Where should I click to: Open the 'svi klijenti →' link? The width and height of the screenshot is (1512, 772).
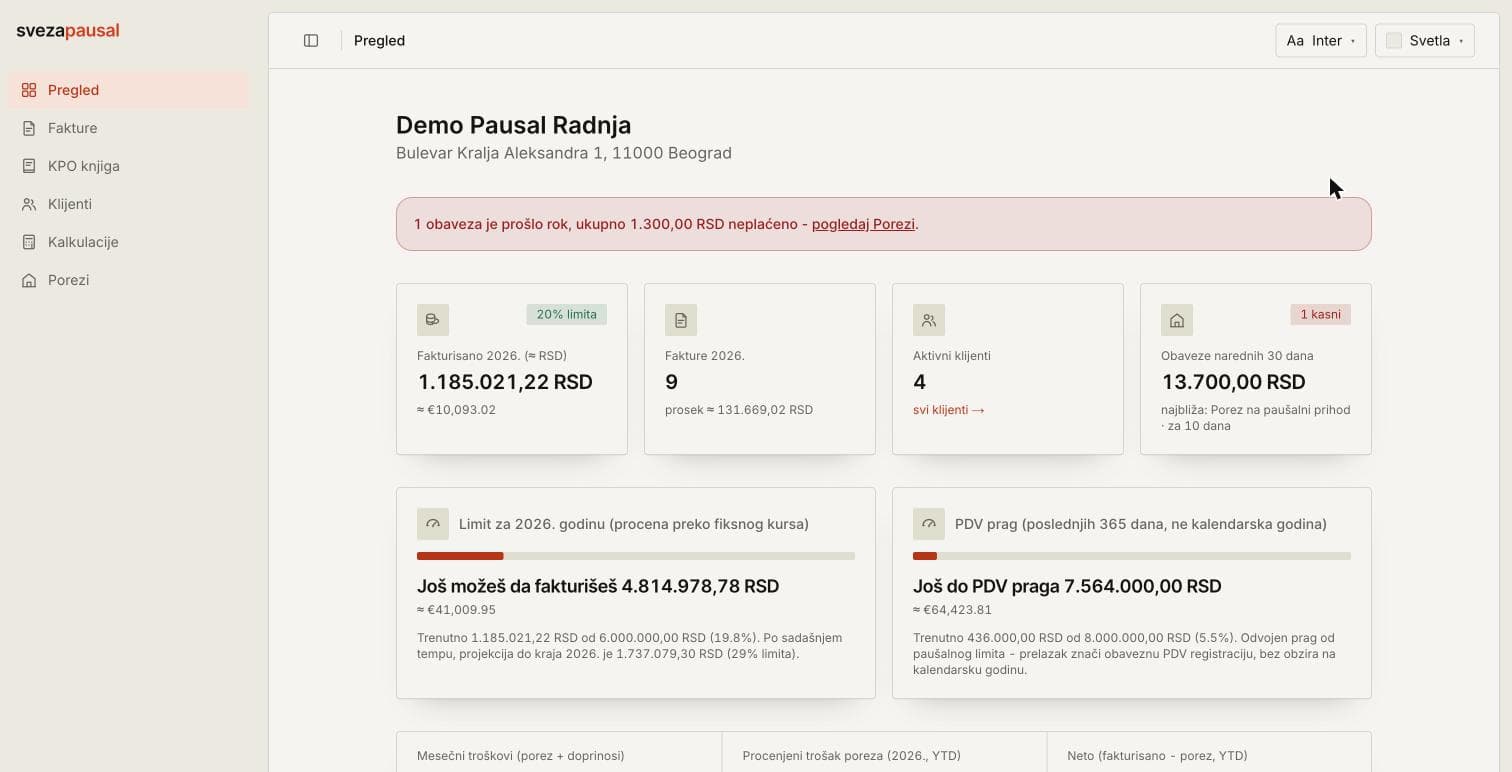tap(949, 410)
